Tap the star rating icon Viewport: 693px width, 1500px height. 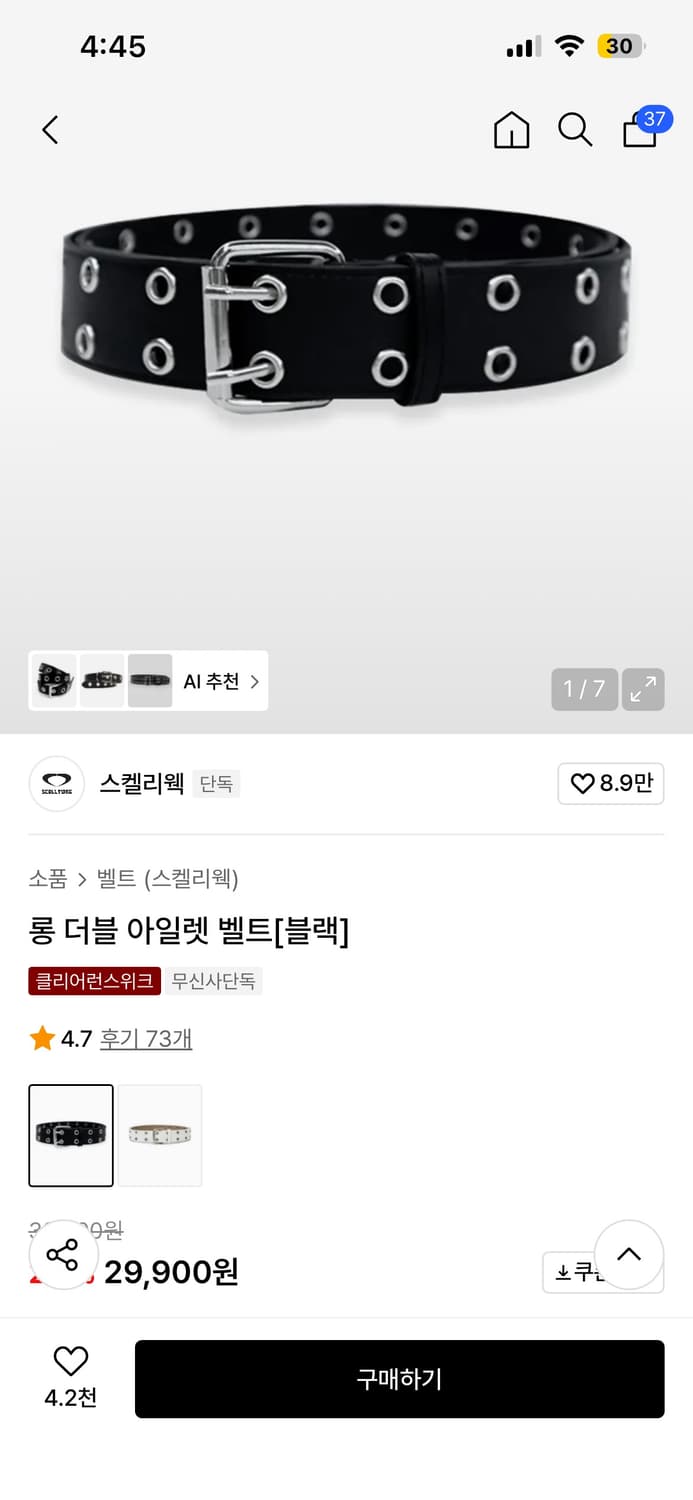41,1038
